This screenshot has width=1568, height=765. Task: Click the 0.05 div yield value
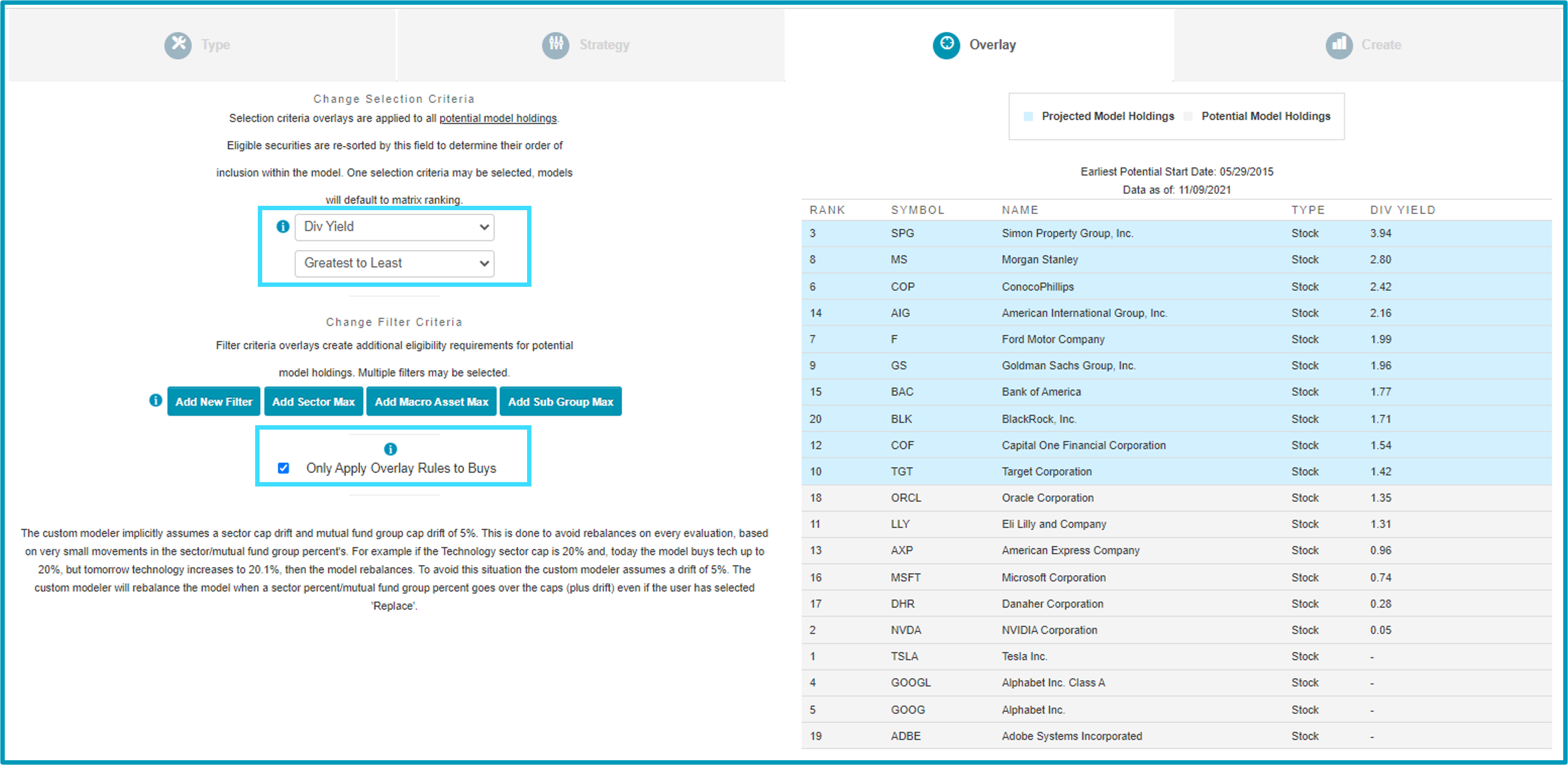pyautogui.click(x=1381, y=630)
